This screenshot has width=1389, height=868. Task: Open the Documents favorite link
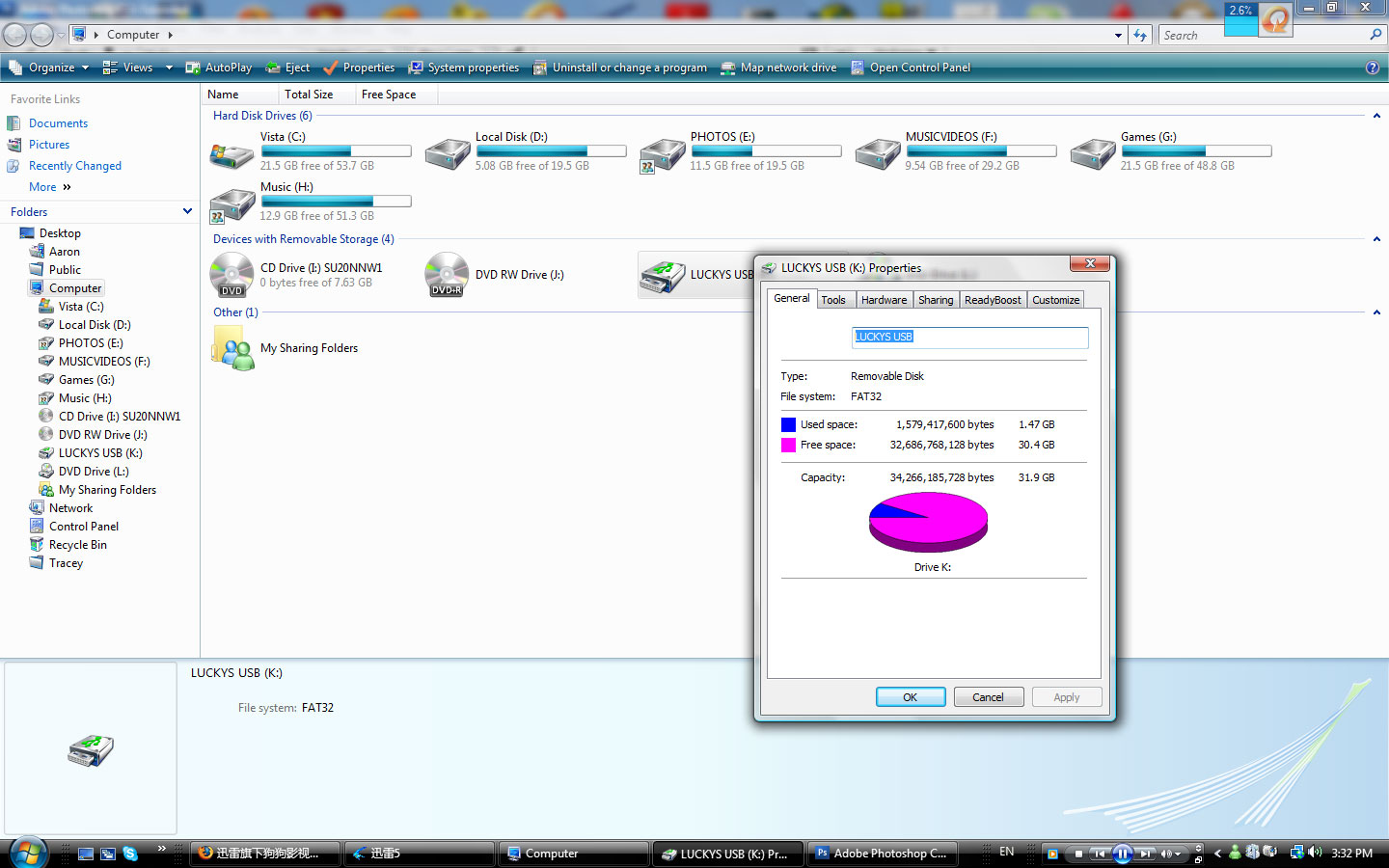tap(58, 123)
